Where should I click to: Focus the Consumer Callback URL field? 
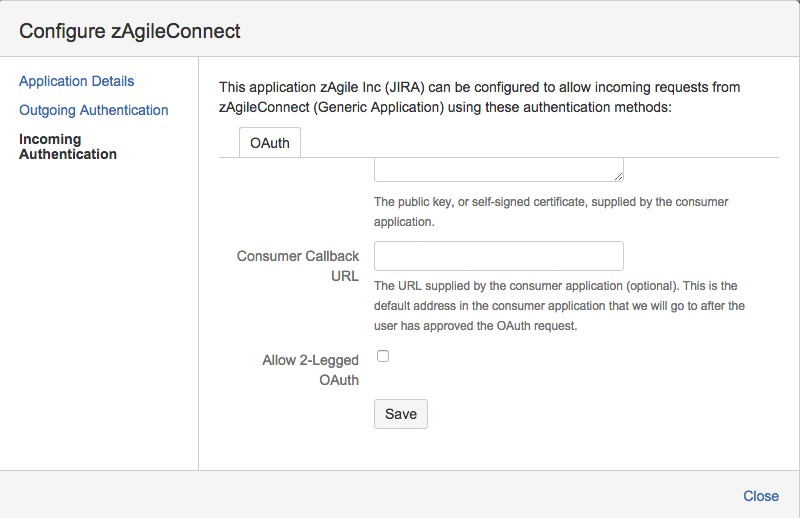pos(498,256)
